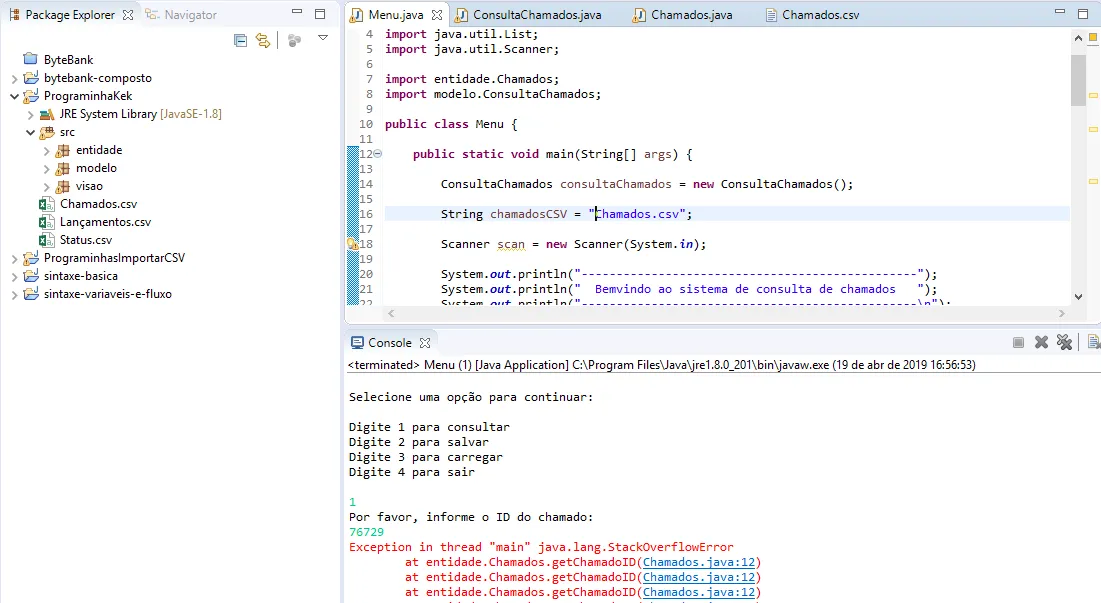Click the ProgramainhaKek project name
Screen dimensions: 1101x603
coord(88,96)
